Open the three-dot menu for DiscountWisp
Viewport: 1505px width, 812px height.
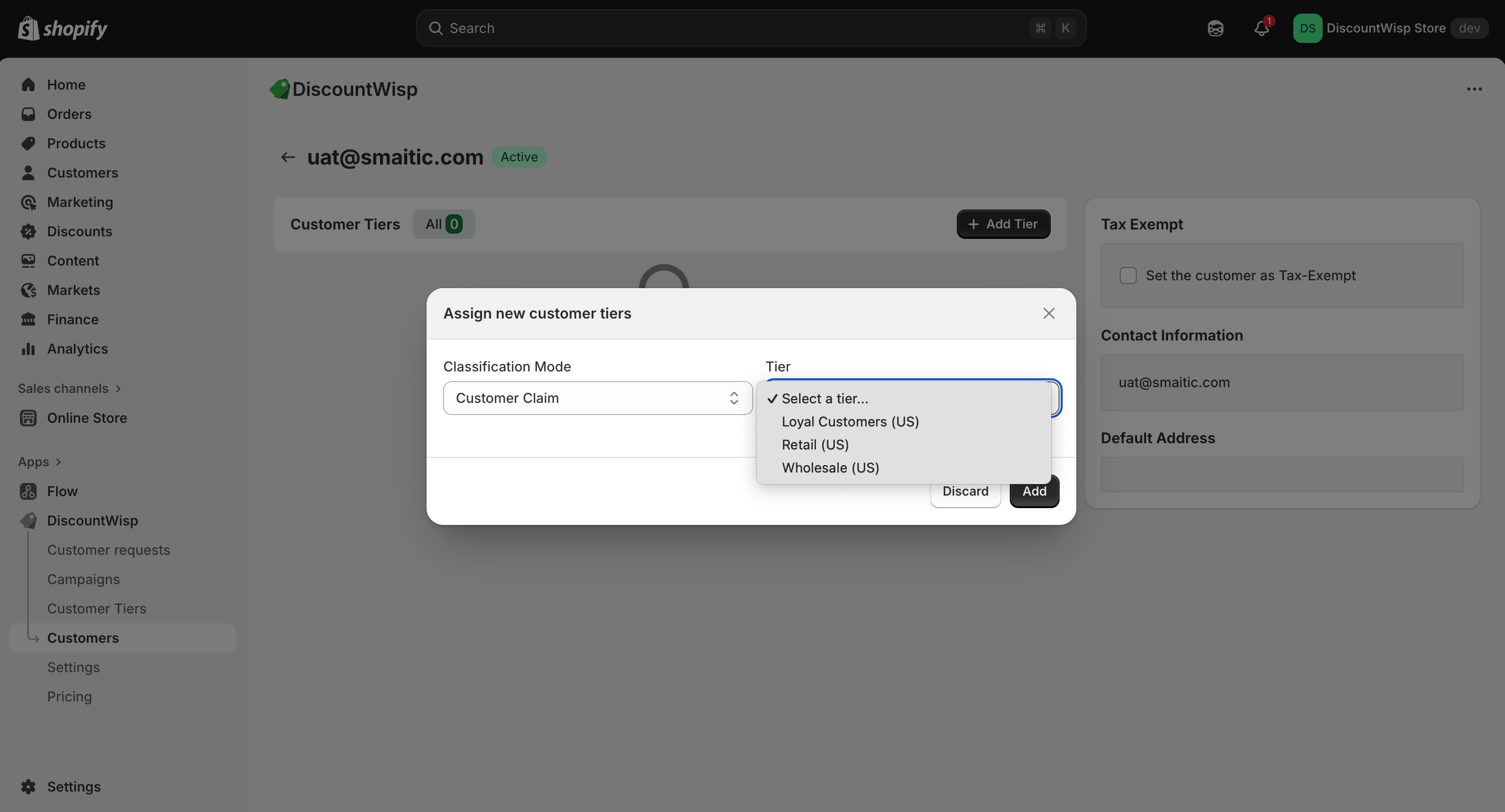point(1474,90)
